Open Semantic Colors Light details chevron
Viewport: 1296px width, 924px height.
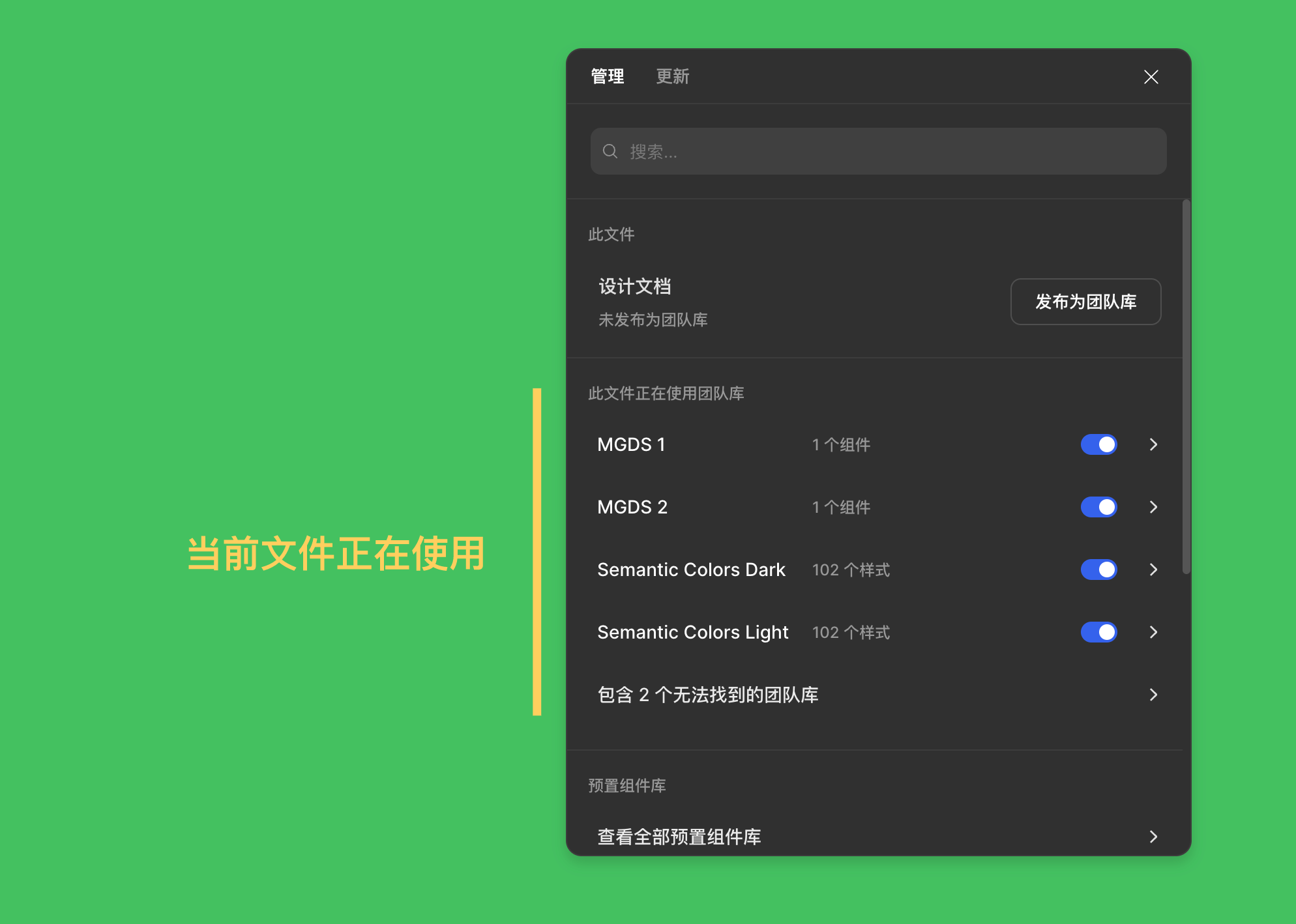pos(1153,632)
